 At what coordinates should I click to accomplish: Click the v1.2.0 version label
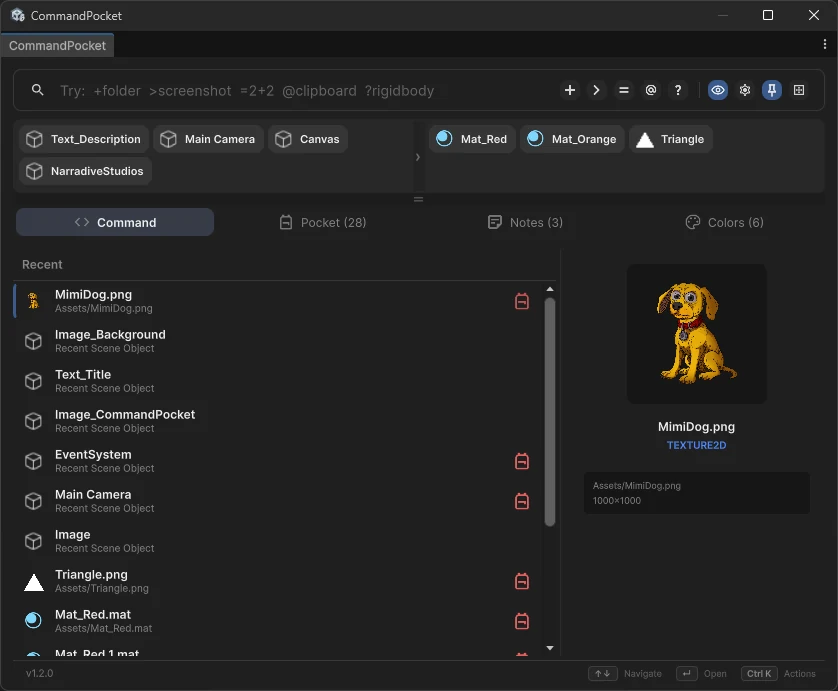(x=40, y=673)
